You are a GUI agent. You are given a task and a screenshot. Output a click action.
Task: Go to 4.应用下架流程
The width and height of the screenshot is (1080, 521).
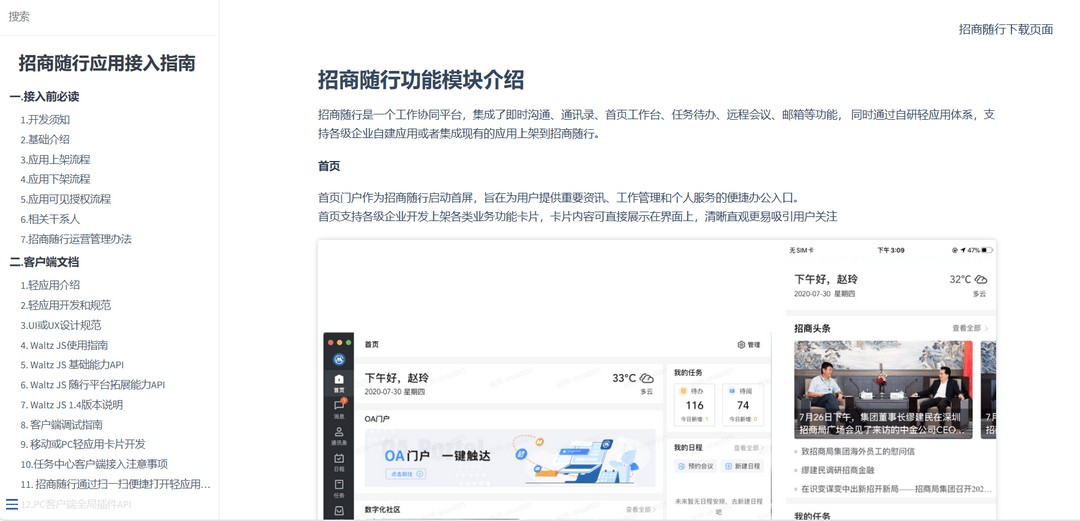(x=56, y=179)
